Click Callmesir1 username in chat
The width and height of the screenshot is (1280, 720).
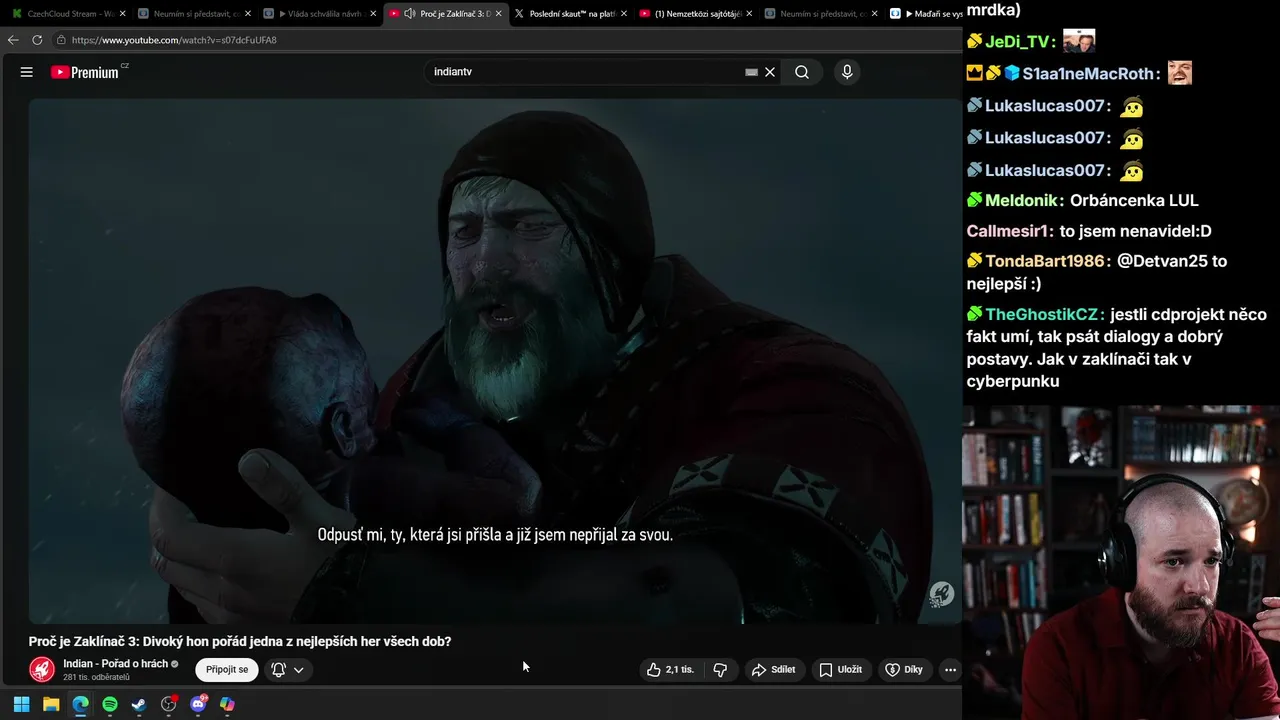coord(1007,232)
